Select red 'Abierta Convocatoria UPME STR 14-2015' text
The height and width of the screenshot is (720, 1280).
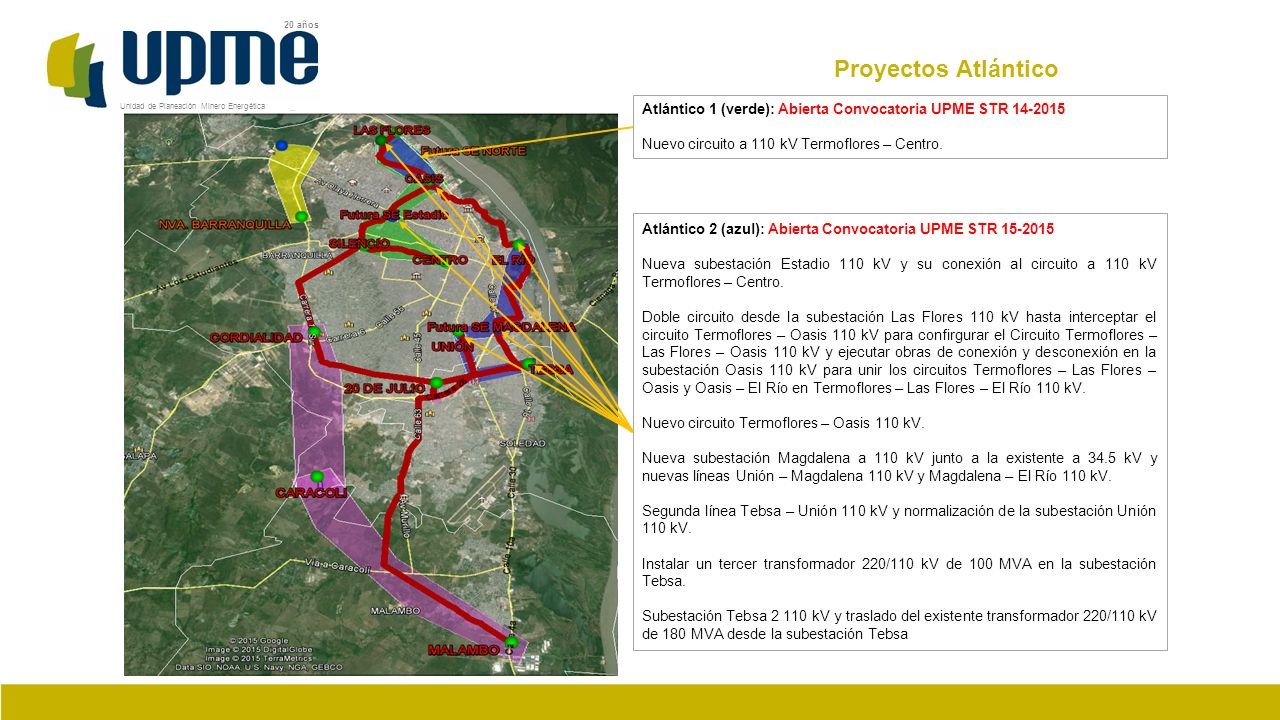coord(922,109)
